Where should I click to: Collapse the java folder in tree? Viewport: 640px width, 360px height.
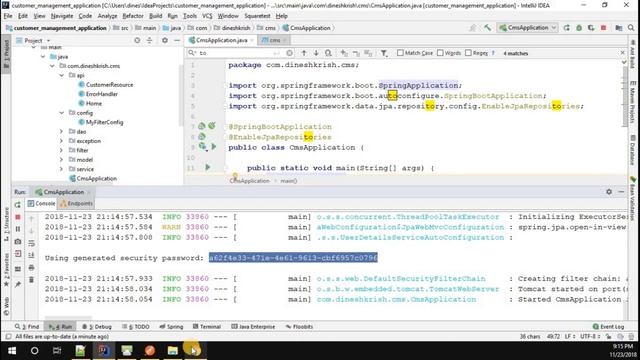[x=43, y=57]
